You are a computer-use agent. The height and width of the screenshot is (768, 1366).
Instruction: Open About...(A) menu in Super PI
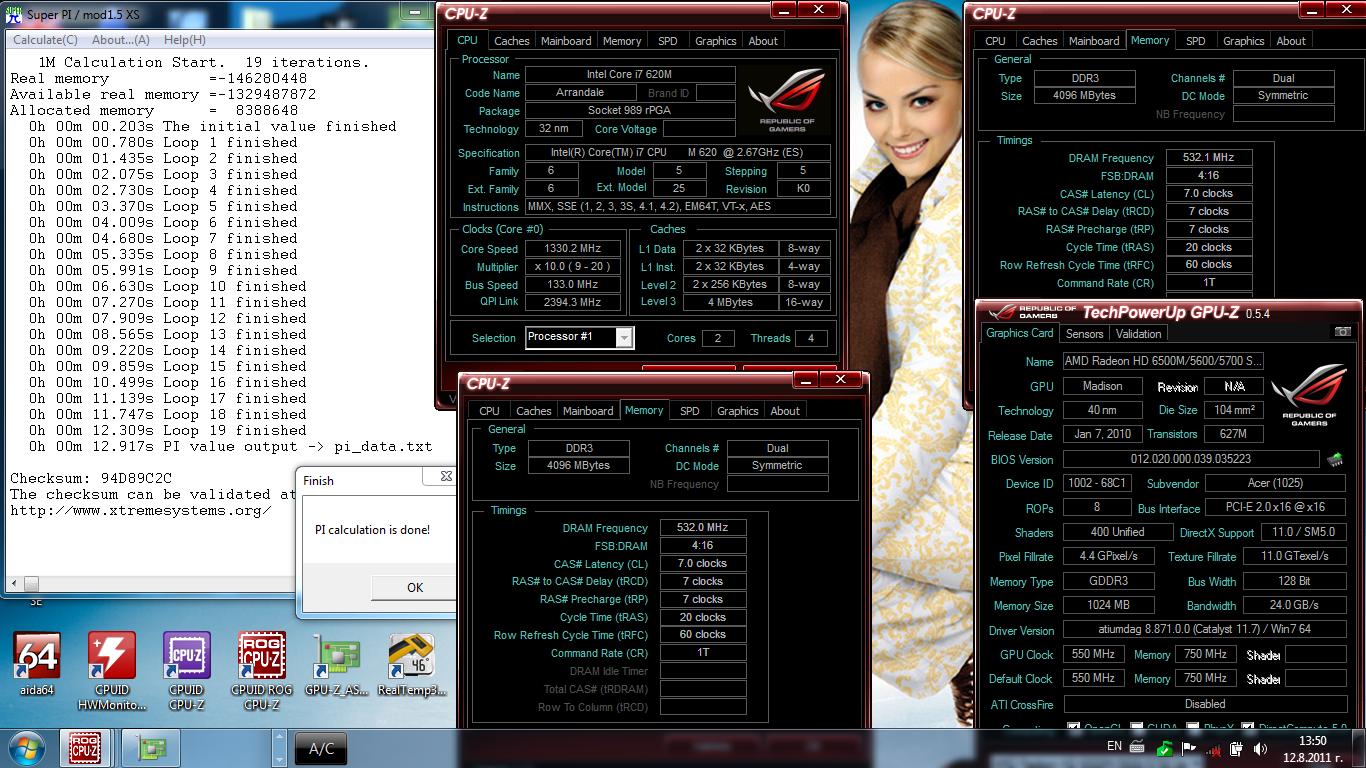(120, 40)
